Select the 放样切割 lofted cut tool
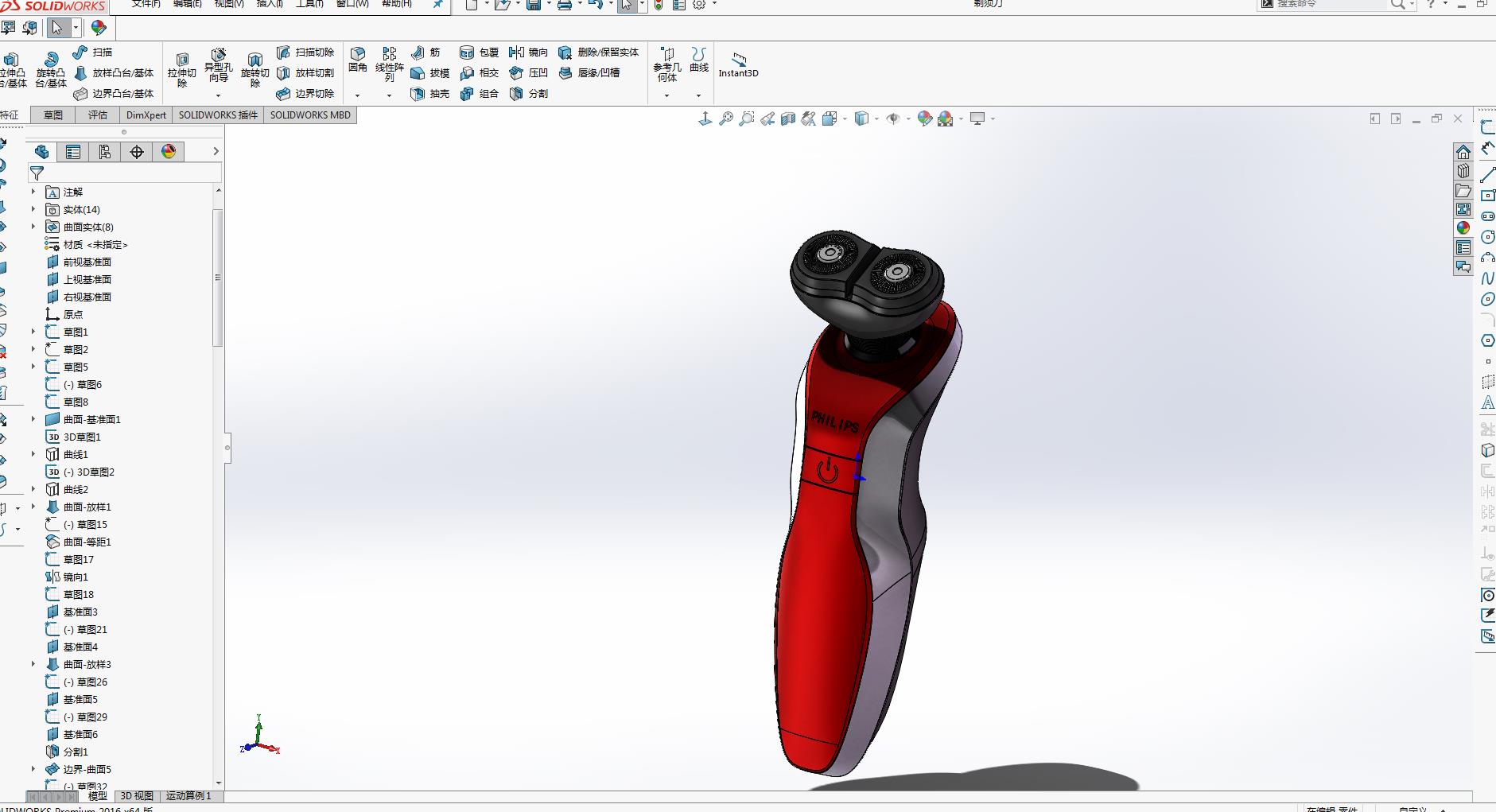The image size is (1496, 812). [305, 73]
